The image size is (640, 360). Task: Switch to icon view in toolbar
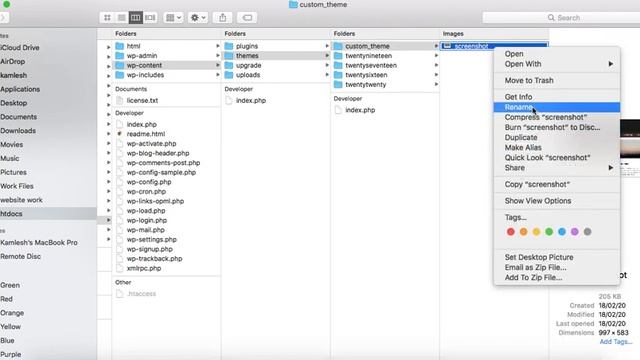click(107, 18)
